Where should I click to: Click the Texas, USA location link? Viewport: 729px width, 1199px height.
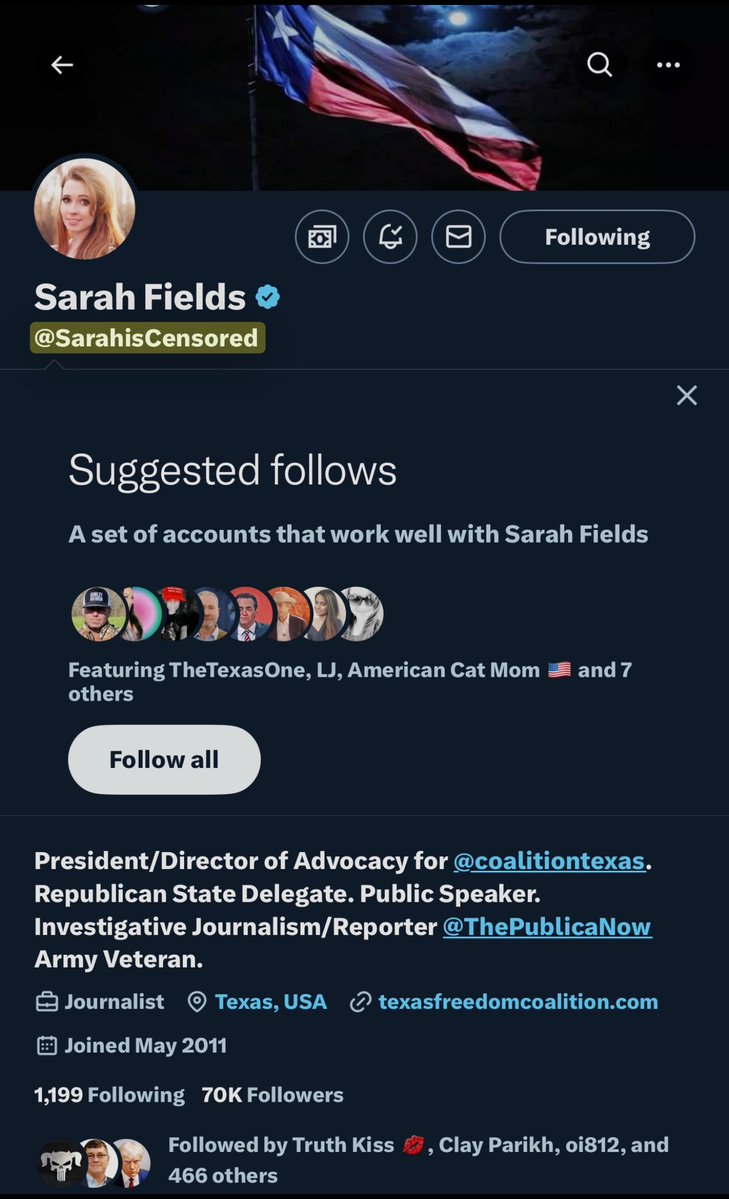pyautogui.click(x=270, y=1001)
